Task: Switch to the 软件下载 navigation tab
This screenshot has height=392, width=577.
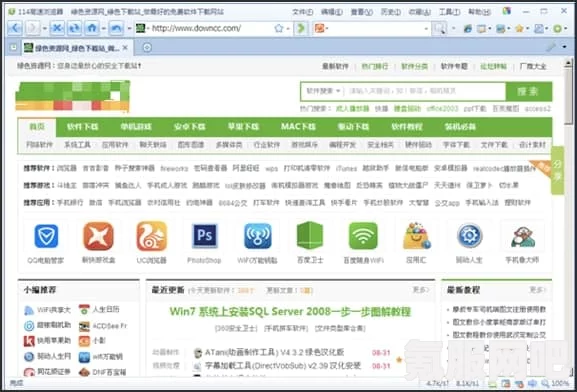Action: 82,127
